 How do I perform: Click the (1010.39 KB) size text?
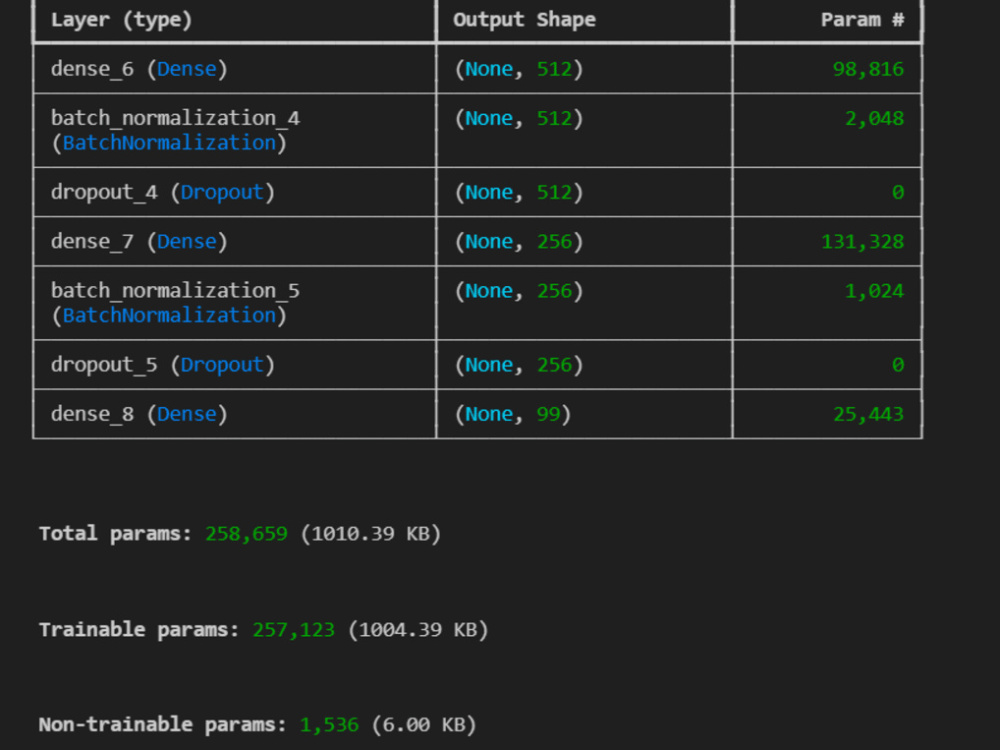370,534
